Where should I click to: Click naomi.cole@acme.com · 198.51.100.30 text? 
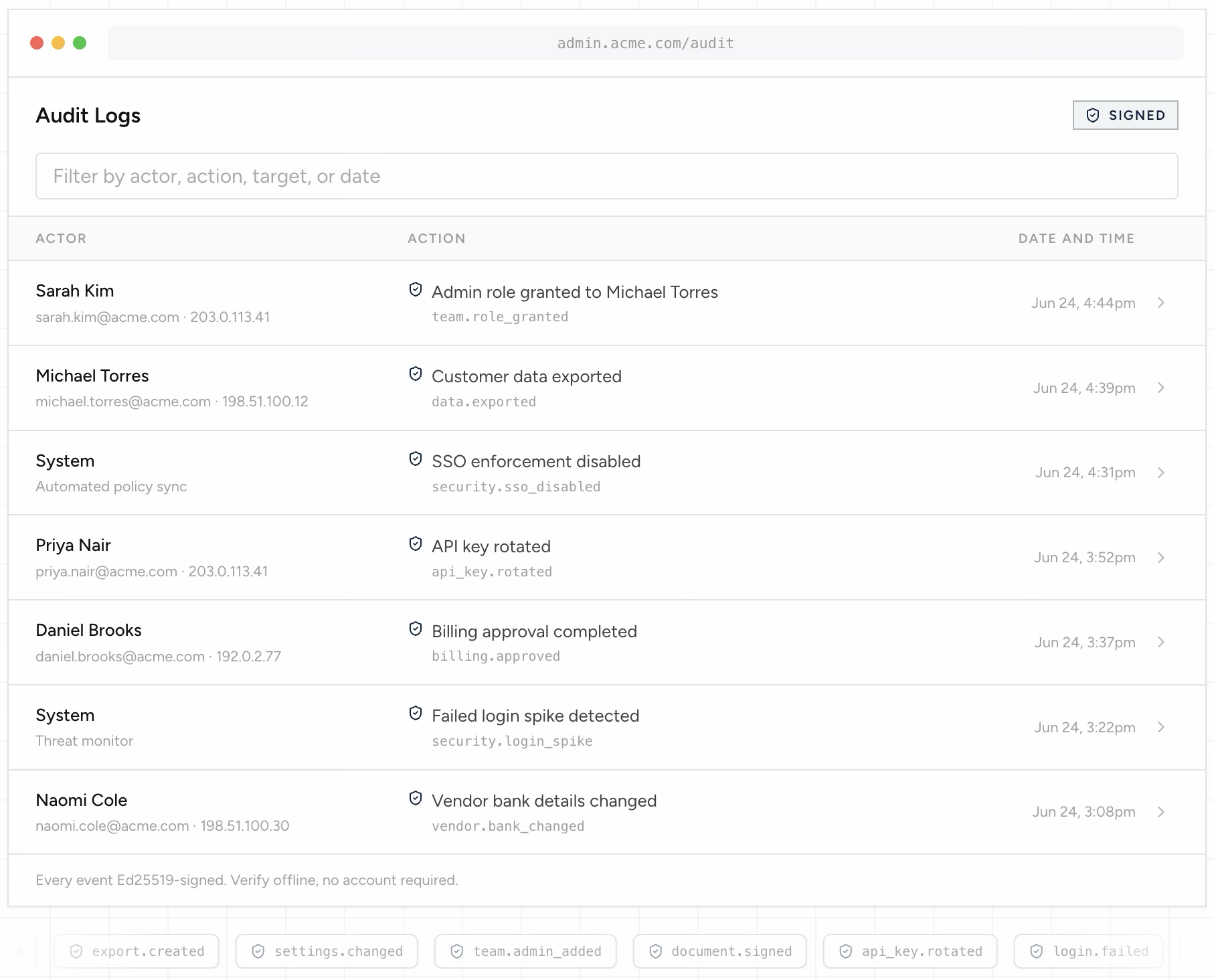coord(163,825)
